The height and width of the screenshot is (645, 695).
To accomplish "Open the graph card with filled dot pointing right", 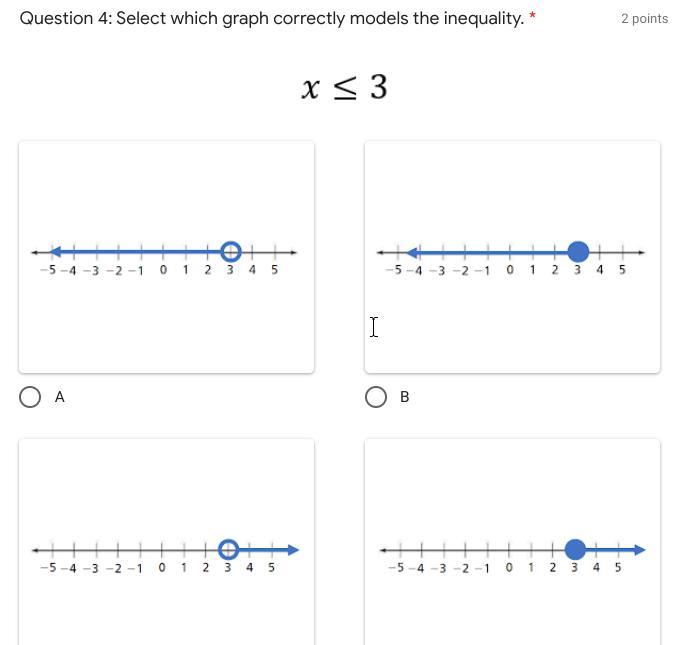I will coord(512,542).
